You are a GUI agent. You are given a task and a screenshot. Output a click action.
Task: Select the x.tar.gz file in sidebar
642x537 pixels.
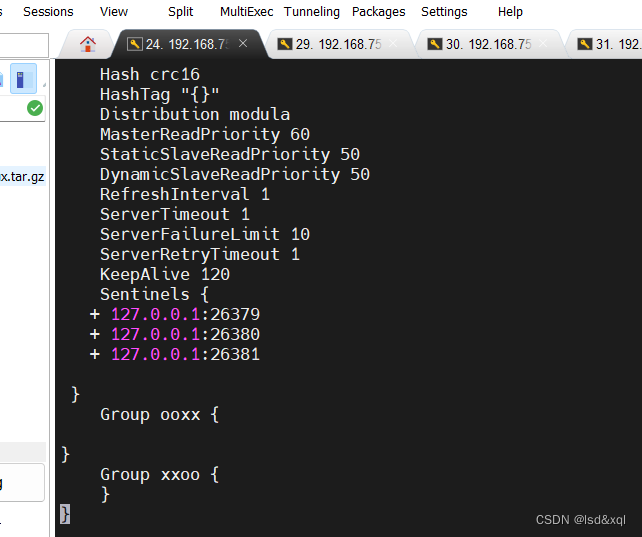coord(23,177)
